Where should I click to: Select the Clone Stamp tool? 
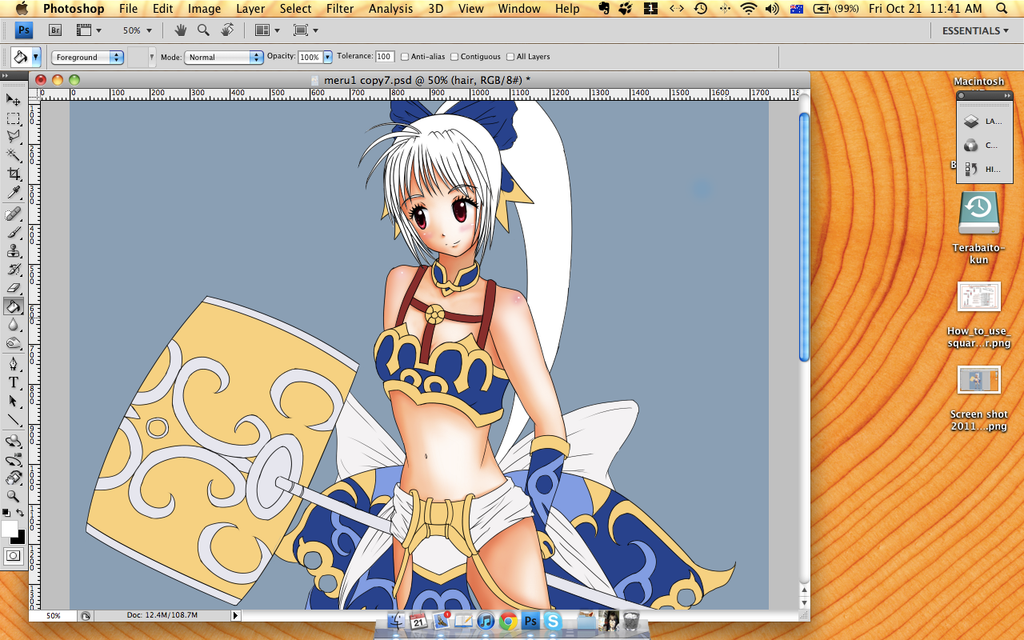tap(13, 251)
